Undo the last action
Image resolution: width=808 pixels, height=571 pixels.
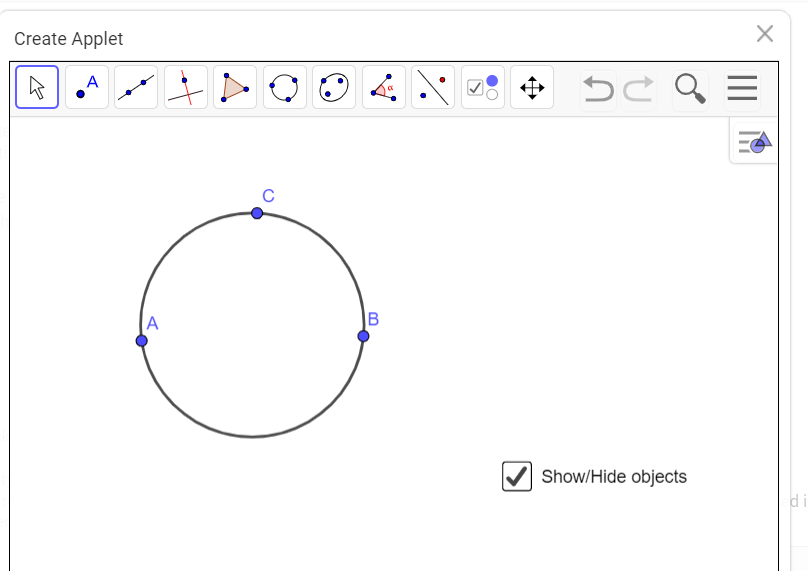pyautogui.click(x=598, y=89)
